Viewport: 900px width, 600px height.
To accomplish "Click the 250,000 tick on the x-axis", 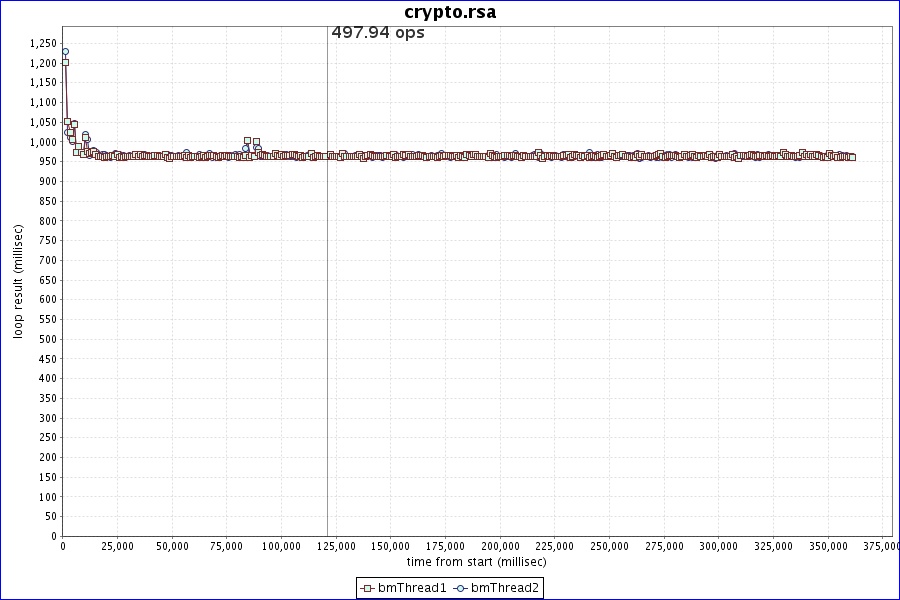I will pyautogui.click(x=609, y=546).
